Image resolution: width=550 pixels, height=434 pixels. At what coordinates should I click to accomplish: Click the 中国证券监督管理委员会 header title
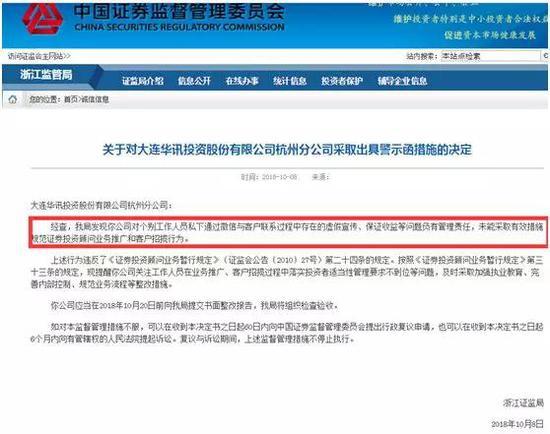tap(179, 12)
